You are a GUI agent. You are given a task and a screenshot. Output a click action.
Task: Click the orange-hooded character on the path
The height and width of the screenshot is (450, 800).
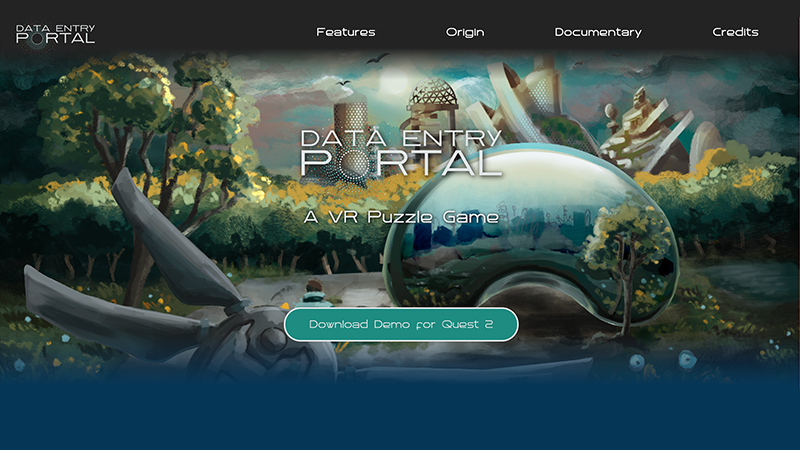tap(314, 298)
